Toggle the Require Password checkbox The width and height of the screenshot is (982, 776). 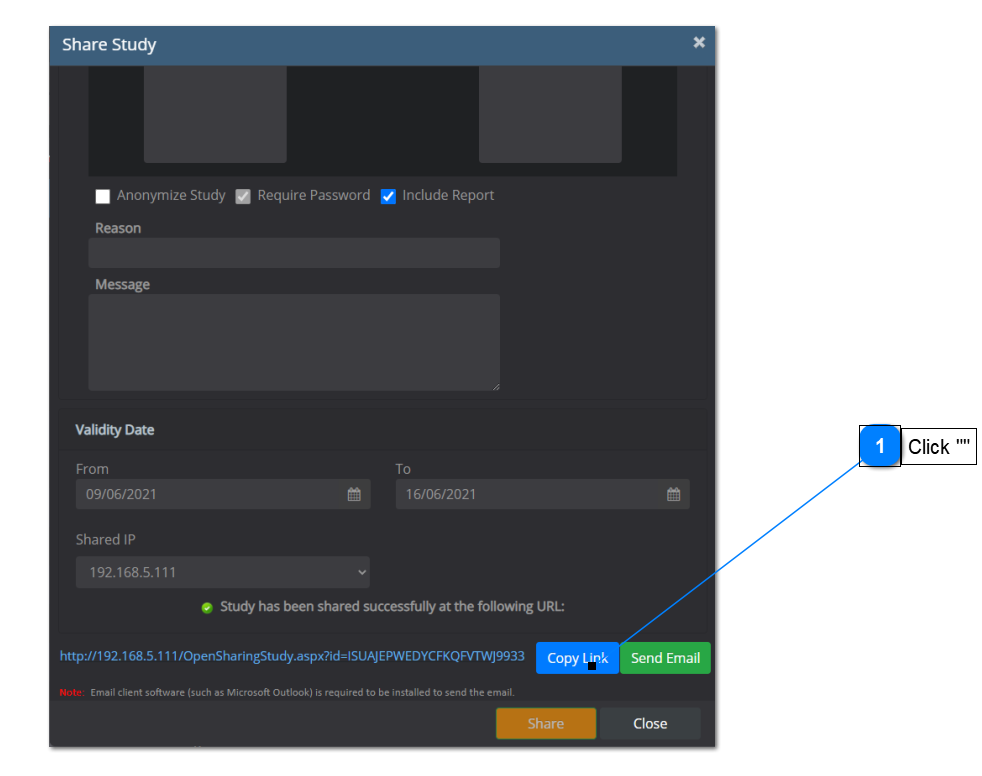tap(243, 196)
